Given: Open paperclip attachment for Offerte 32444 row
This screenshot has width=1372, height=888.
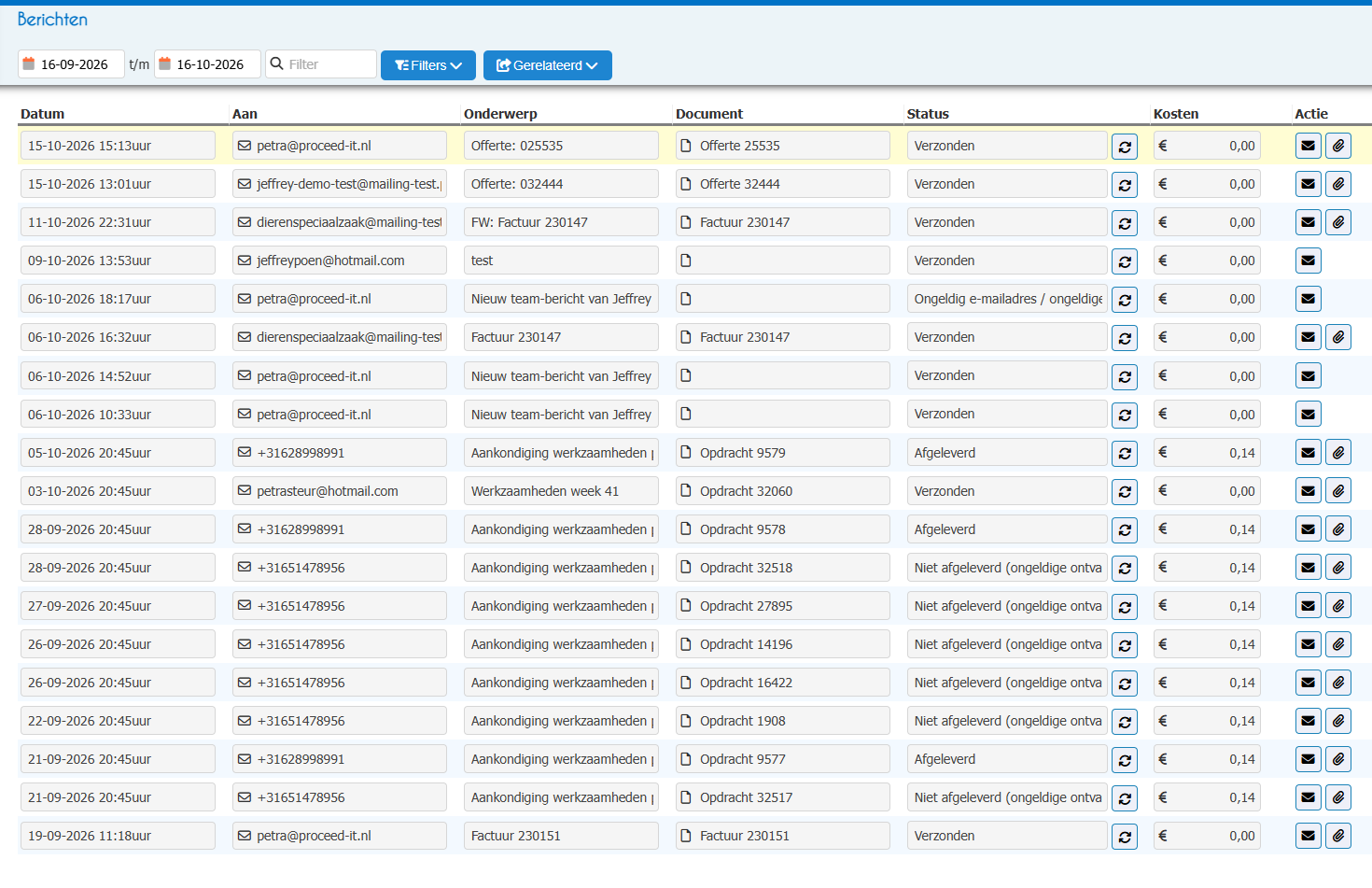Looking at the screenshot, I should pos(1338,184).
